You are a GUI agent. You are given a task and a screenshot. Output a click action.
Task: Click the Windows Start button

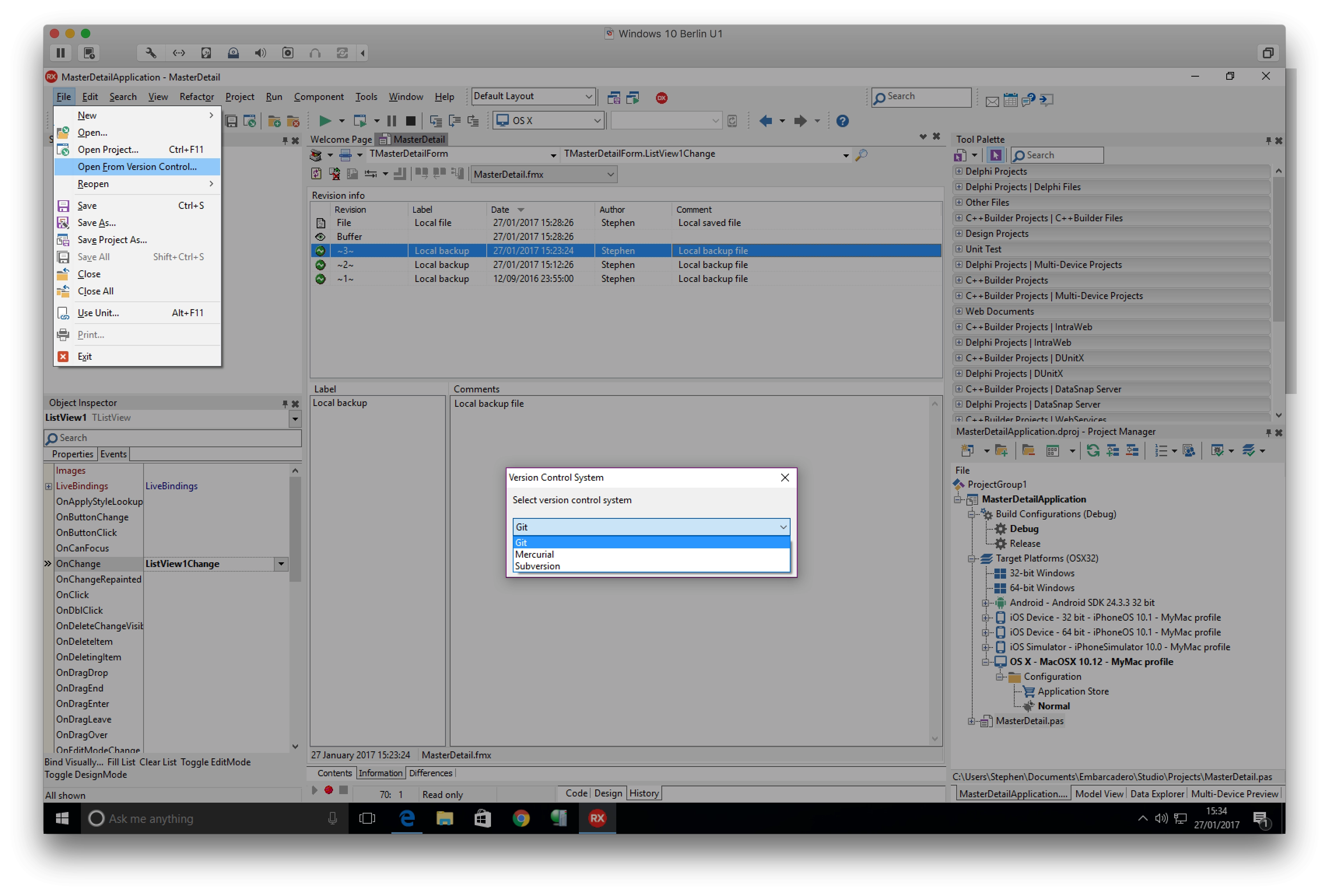62,818
